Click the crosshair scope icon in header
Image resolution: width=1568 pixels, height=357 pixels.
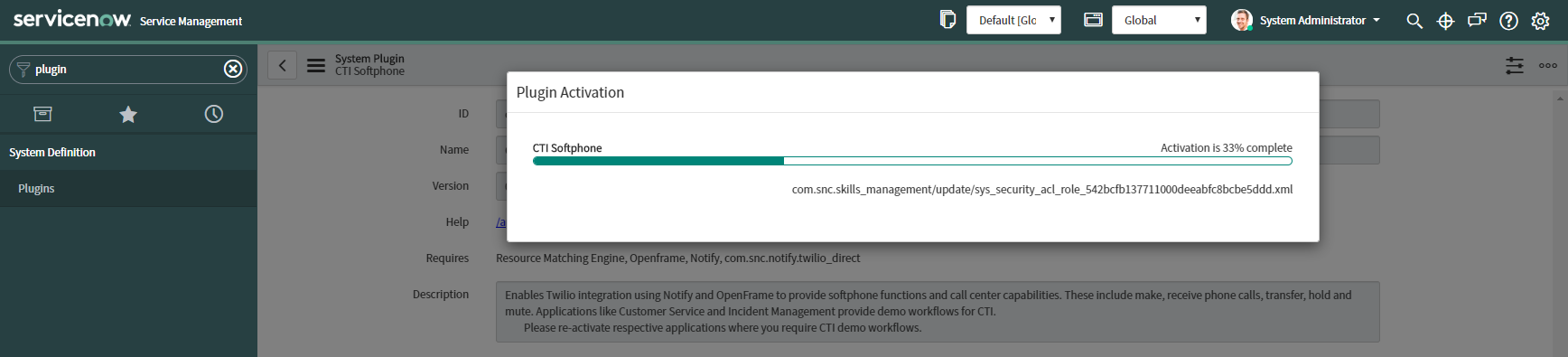(x=1445, y=21)
